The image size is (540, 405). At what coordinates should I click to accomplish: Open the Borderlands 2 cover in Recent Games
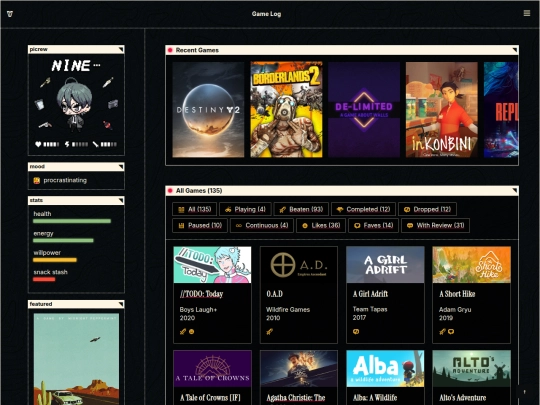point(286,110)
